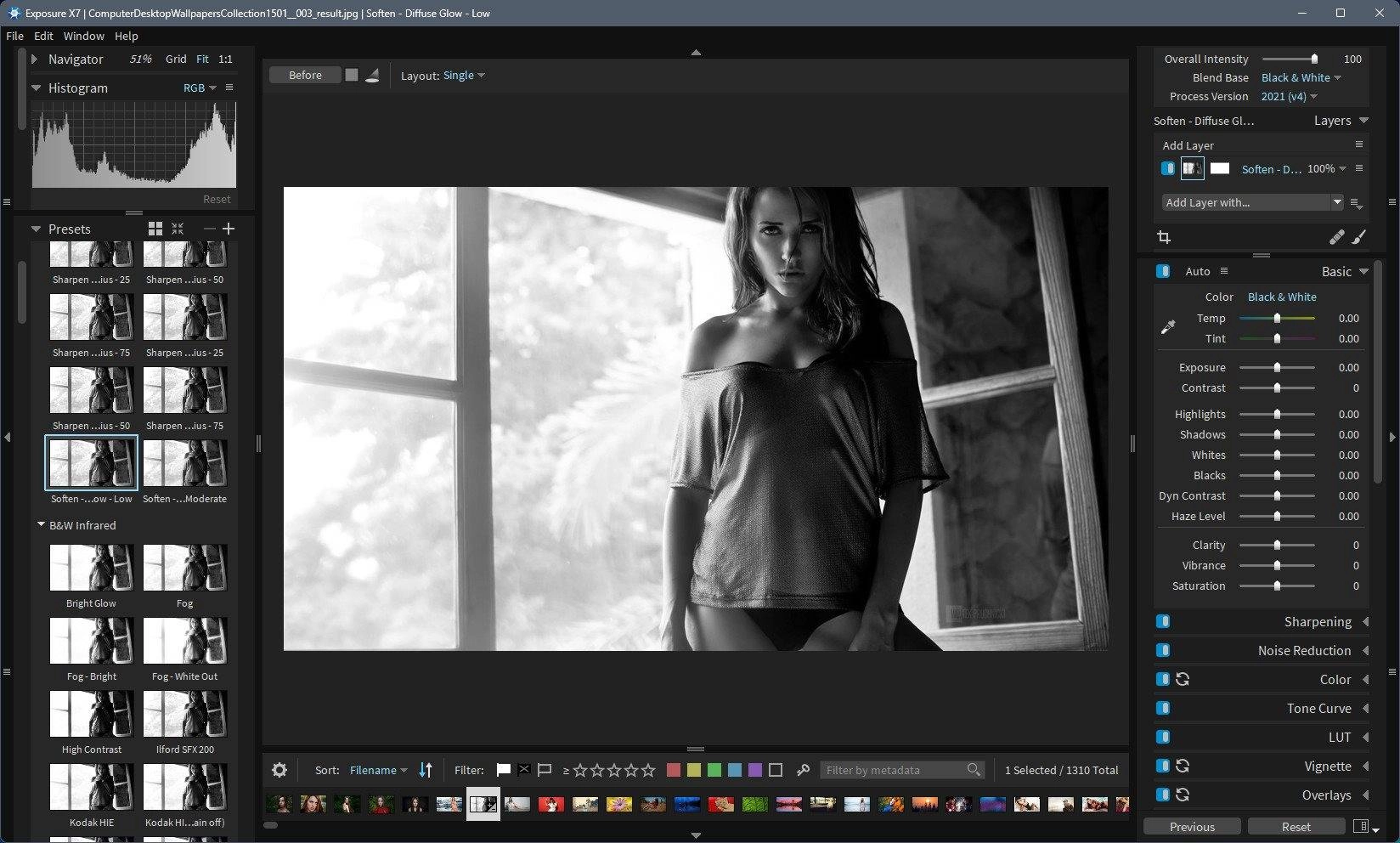Toggle the Tone Curve panel switch

(x=1163, y=708)
